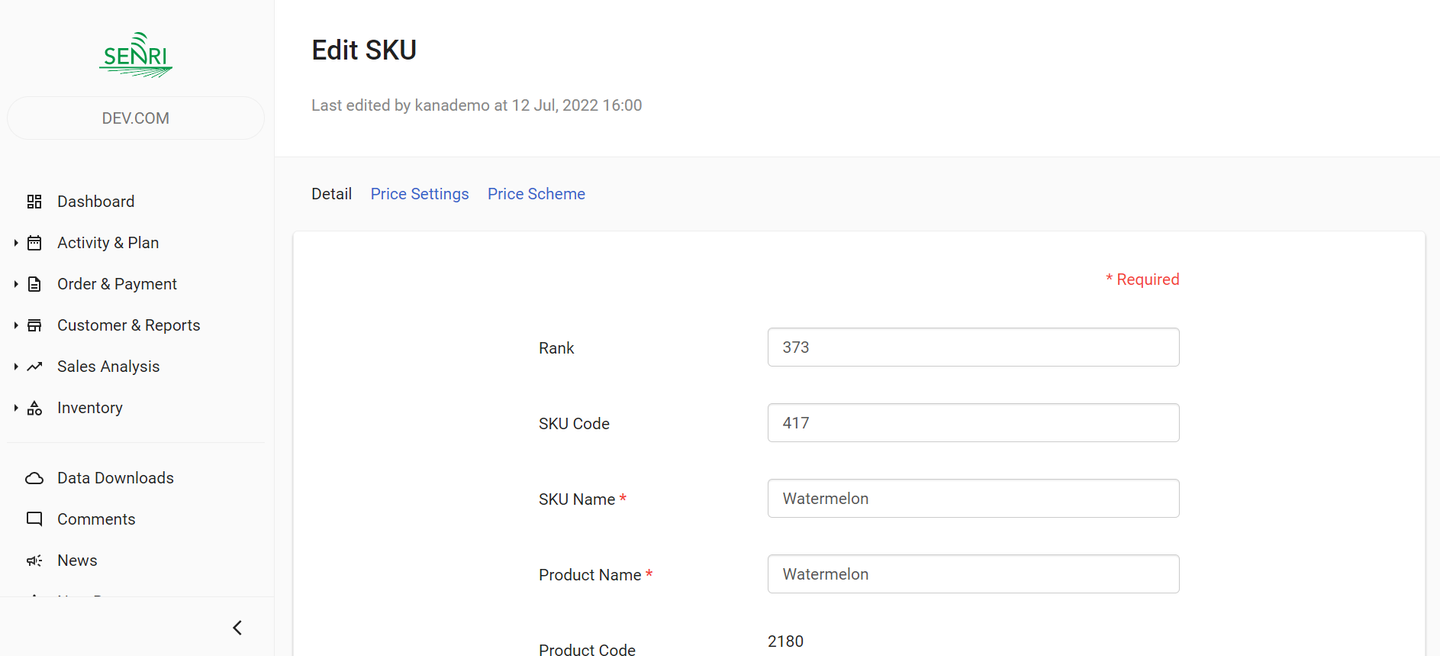Click into the SKU Name field
The height and width of the screenshot is (656, 1440).
pos(973,499)
